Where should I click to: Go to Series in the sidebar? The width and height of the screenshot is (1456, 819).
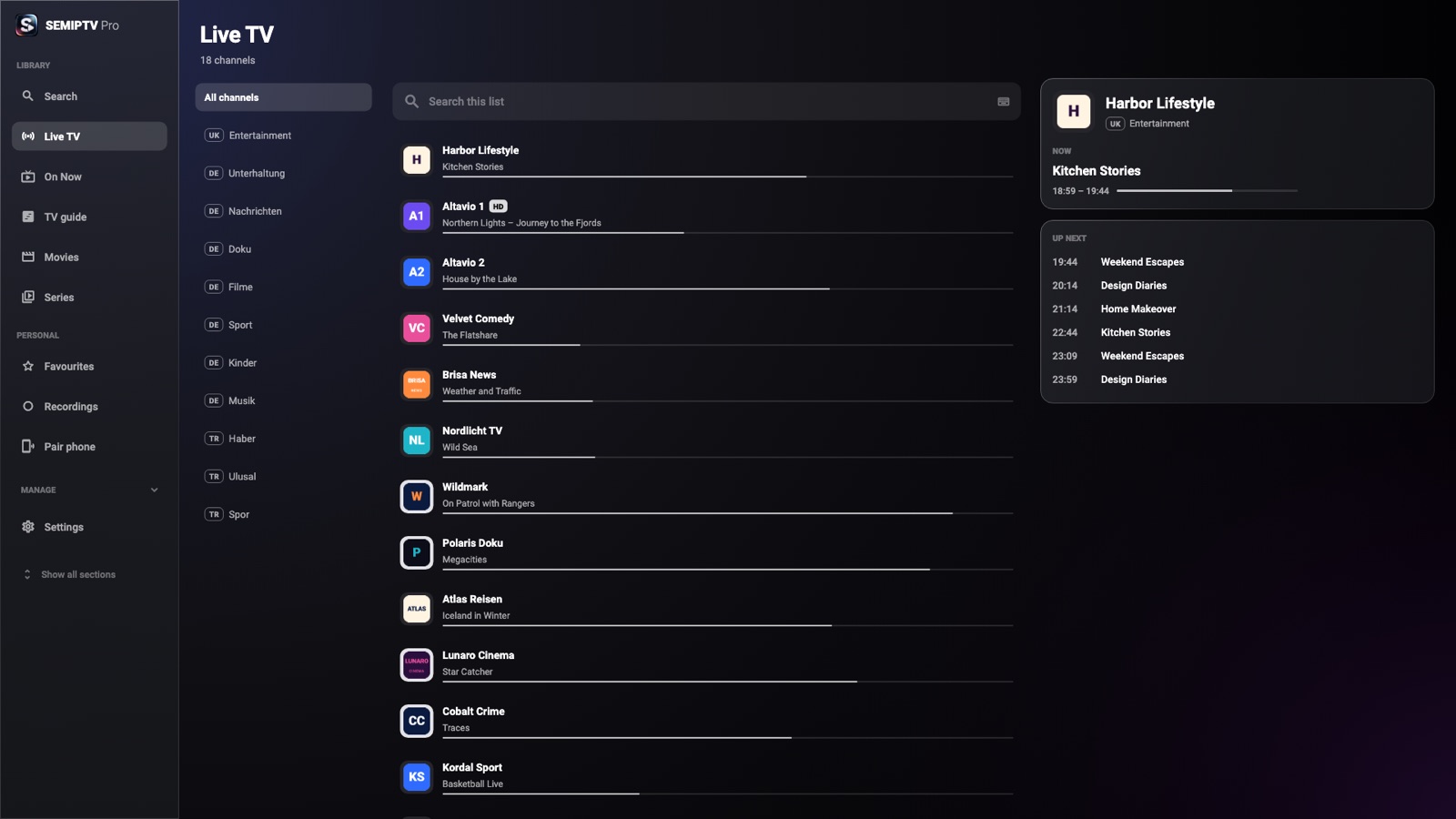tap(89, 298)
